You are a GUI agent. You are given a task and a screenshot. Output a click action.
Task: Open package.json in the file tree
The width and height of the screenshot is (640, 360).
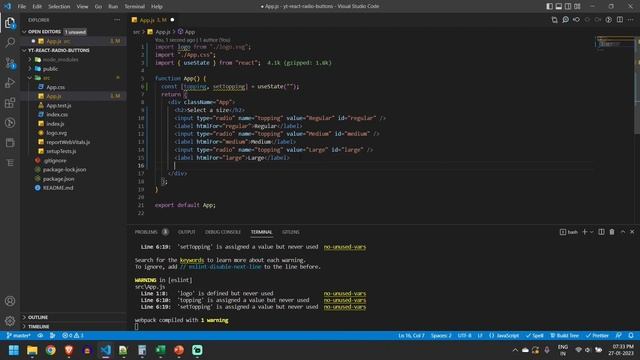pos(58,179)
